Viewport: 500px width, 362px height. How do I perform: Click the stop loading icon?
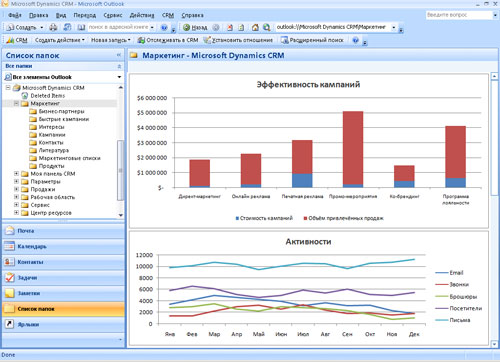[230, 27]
